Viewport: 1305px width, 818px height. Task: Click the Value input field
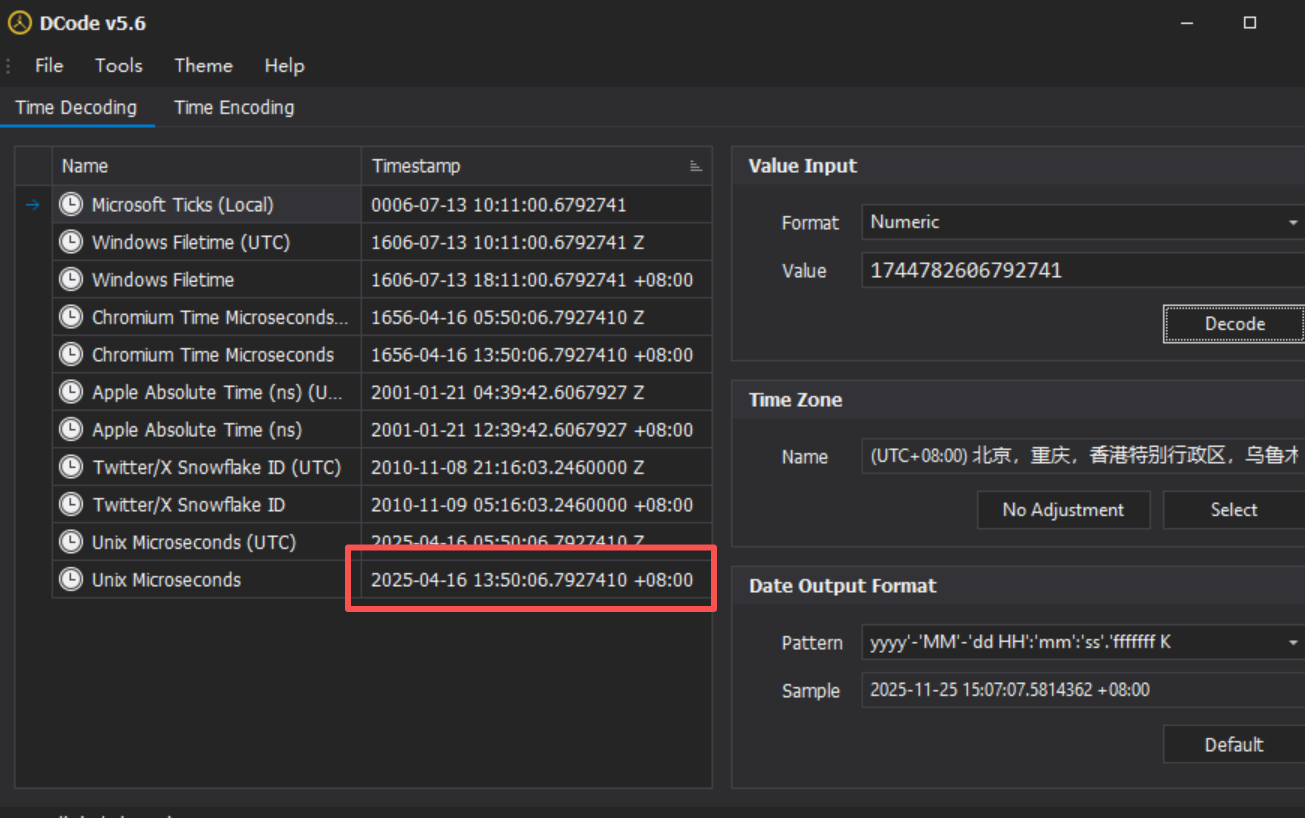pos(1083,271)
